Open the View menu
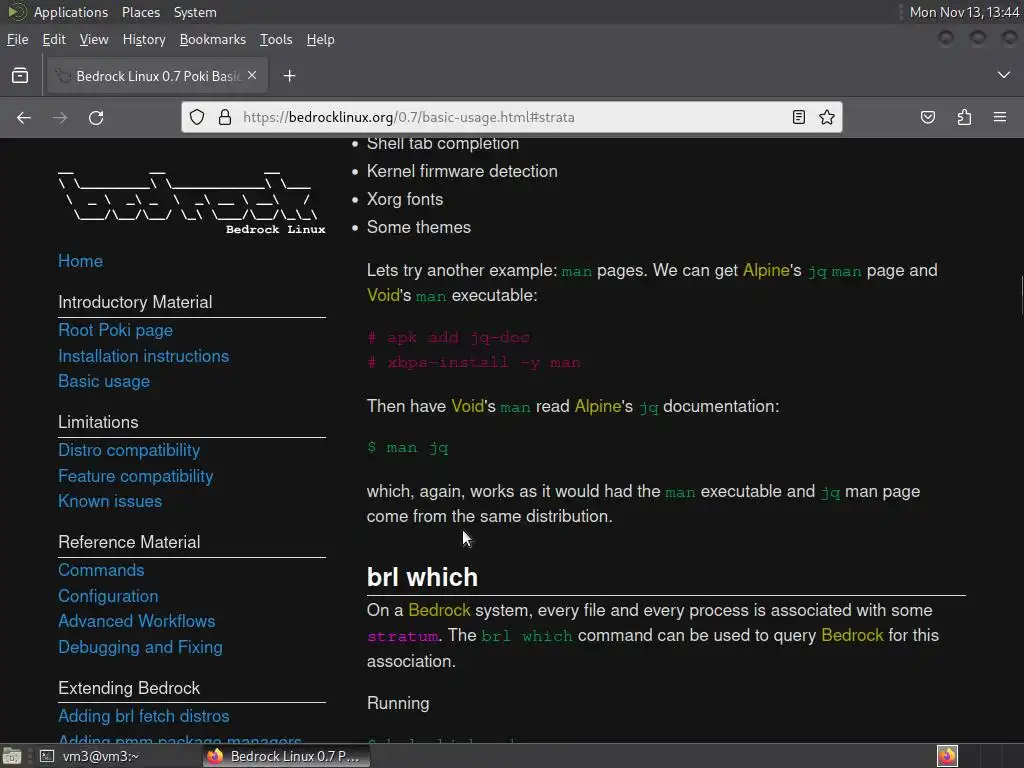1024x768 pixels. 94,39
